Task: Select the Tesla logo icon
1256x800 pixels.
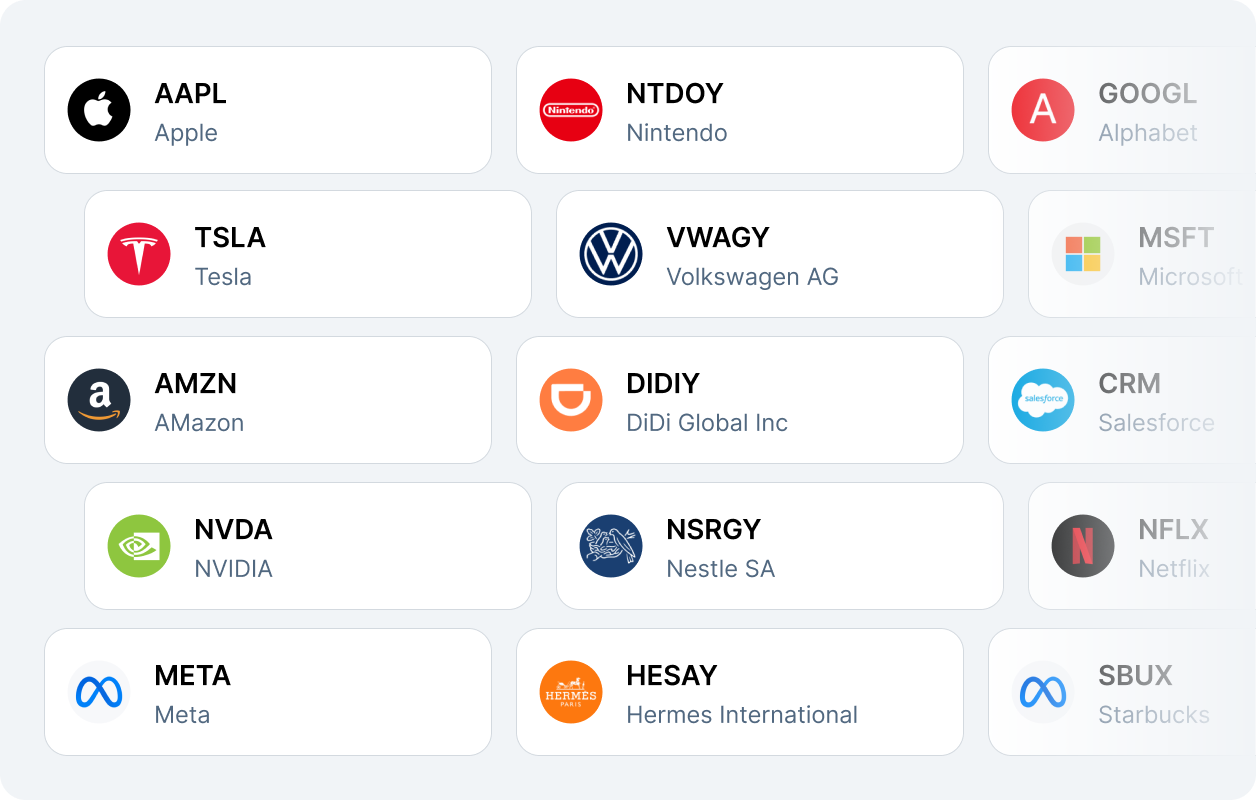Action: point(139,254)
